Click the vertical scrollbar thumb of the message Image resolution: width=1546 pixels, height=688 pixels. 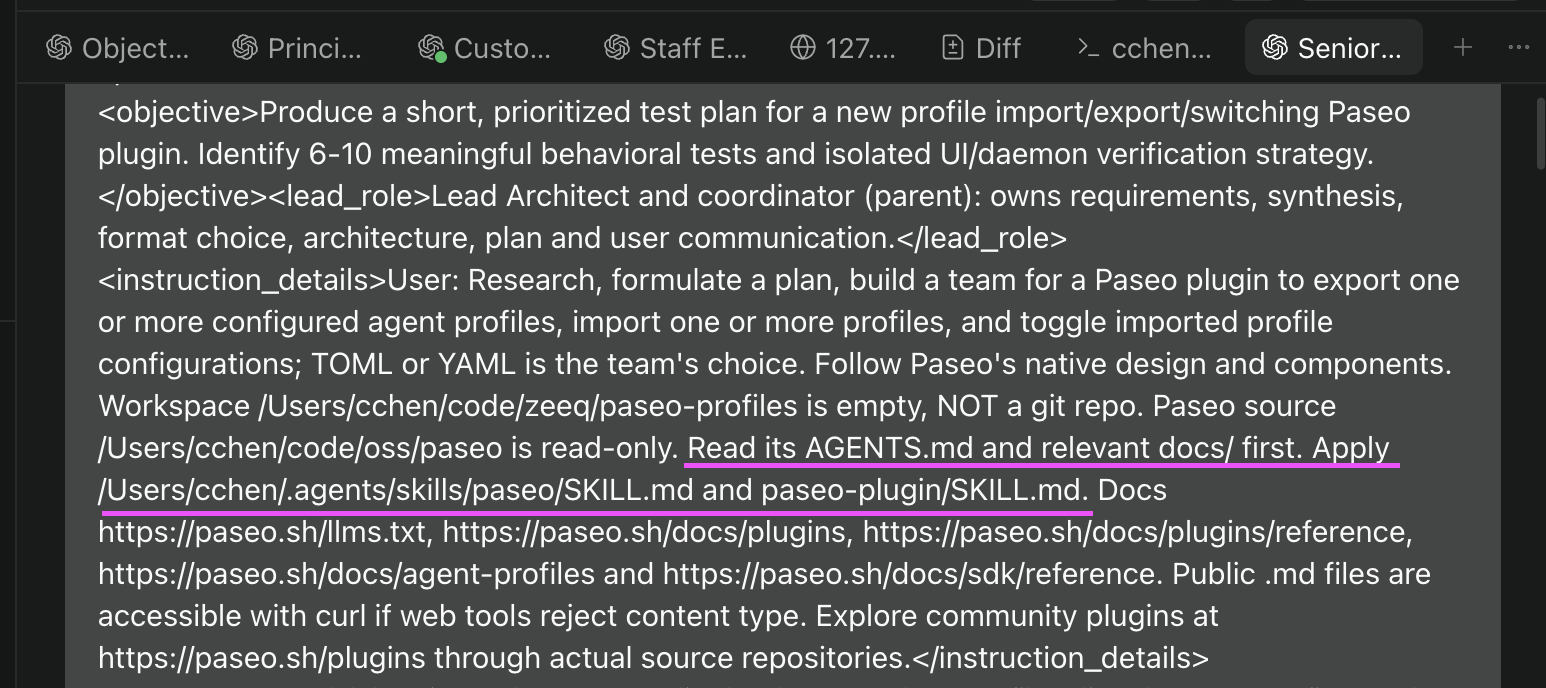[x=1540, y=133]
